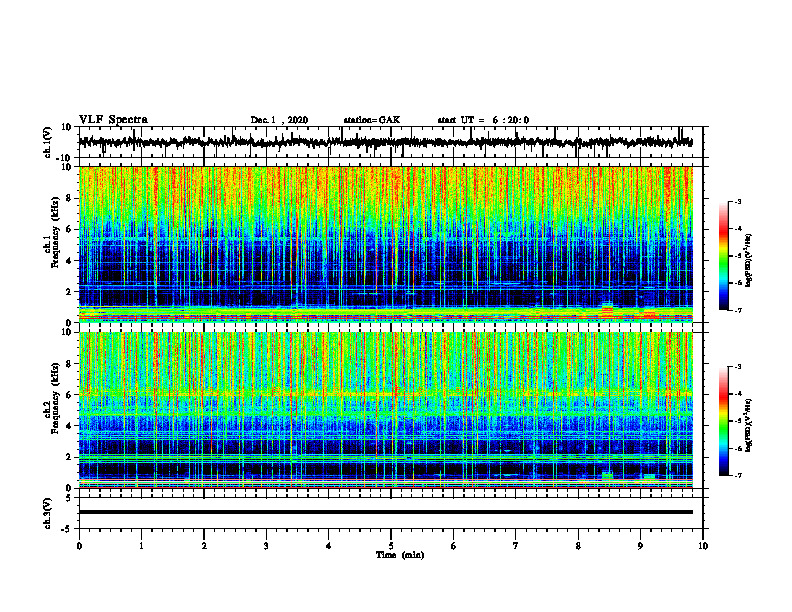Click time axis tick label "0"
The image size is (792, 612).
pos(79,546)
